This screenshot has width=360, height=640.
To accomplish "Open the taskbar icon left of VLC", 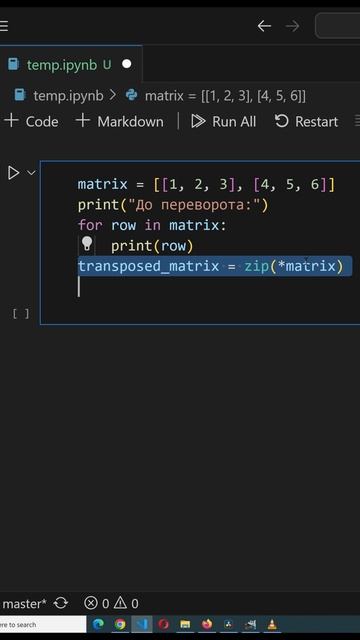I will 250,624.
